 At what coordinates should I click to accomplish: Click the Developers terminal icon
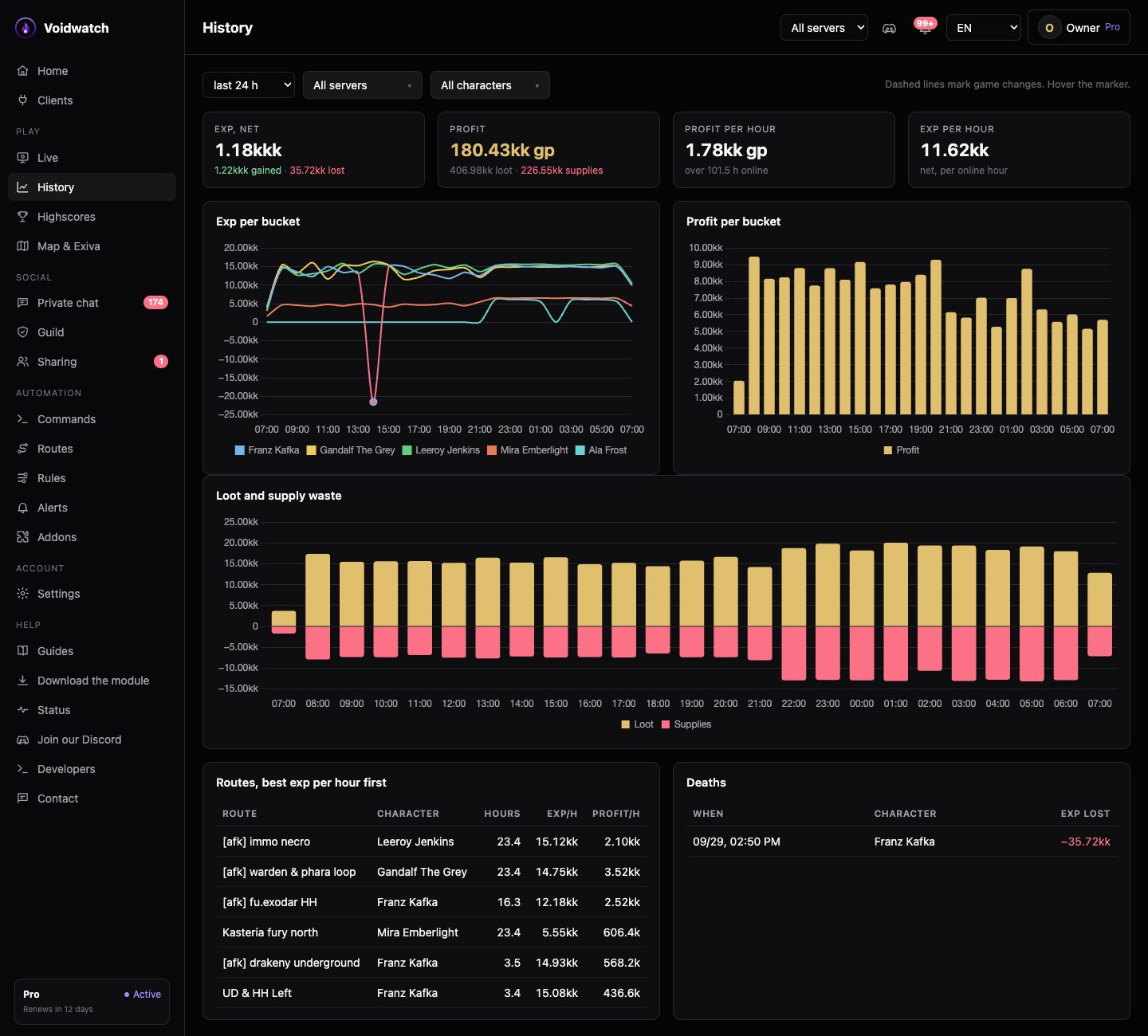(x=22, y=769)
